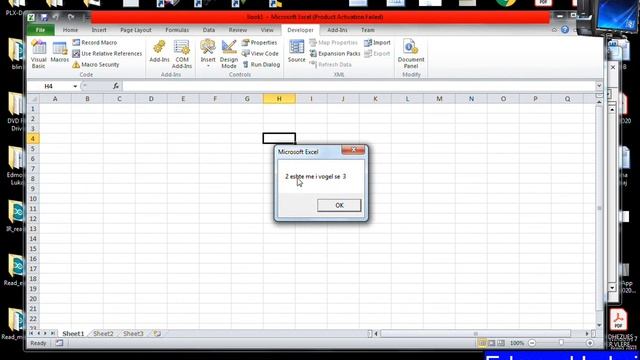
Task: Open the PDF file on desktop
Action: 618,320
